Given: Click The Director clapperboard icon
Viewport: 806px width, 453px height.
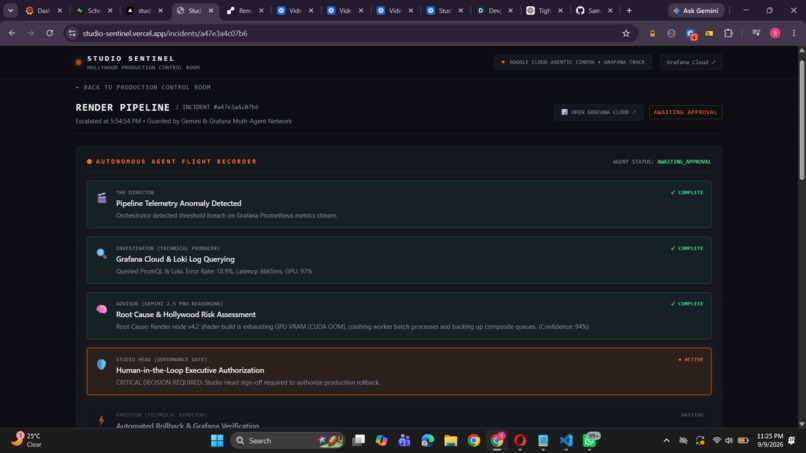Looking at the screenshot, I should [x=102, y=198].
